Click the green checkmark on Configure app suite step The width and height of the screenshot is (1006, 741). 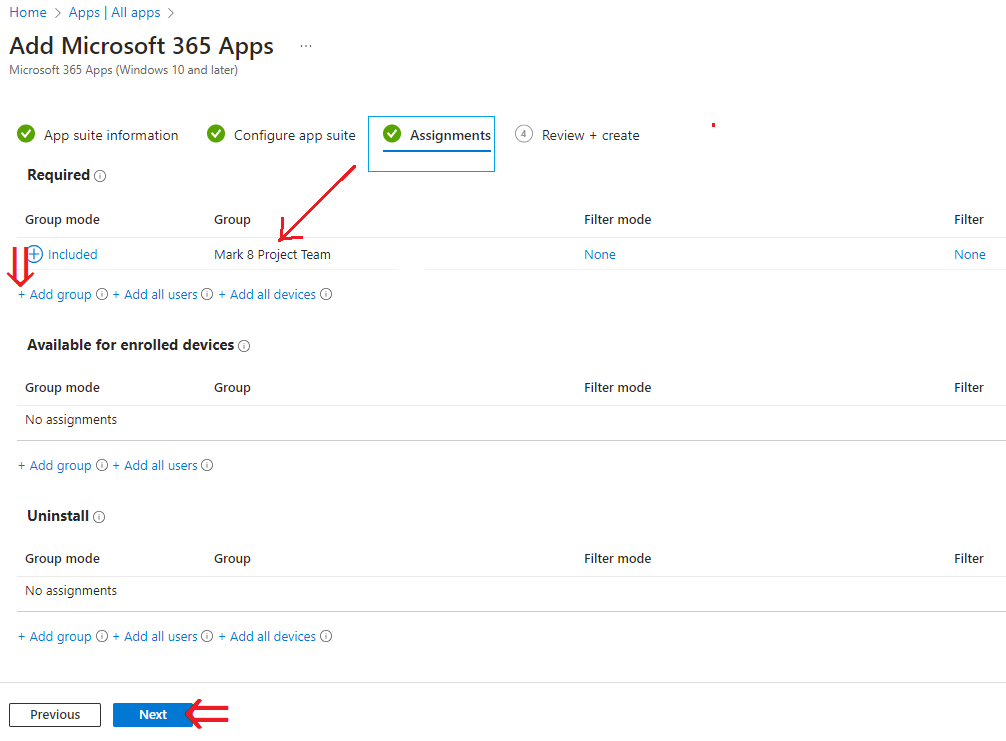pos(216,132)
